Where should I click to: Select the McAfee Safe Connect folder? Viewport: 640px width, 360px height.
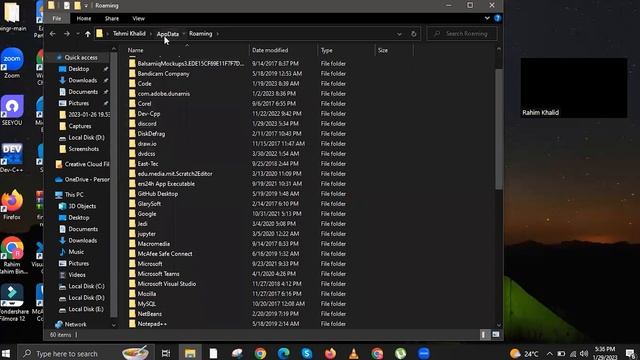point(165,254)
